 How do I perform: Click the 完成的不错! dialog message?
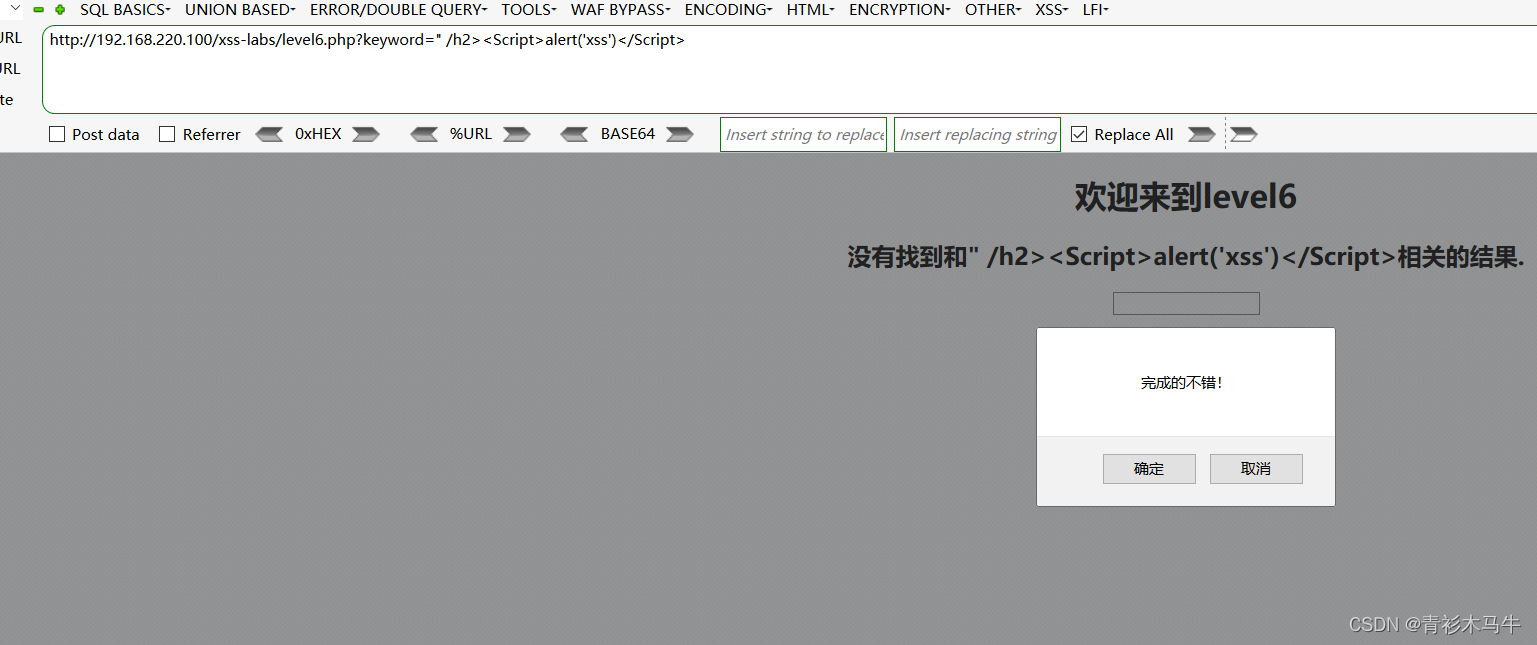click(x=1182, y=383)
